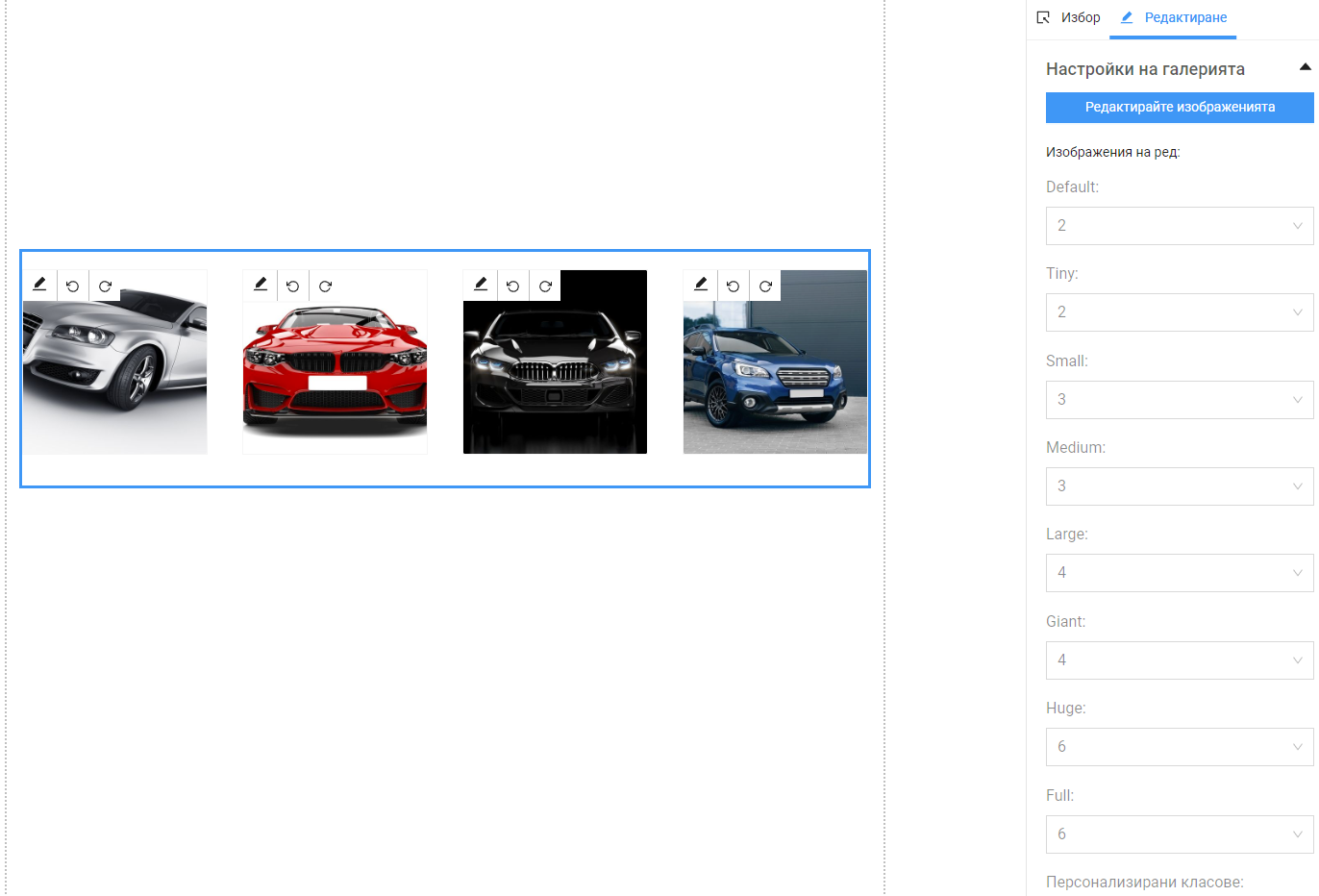Edit the blue Subaru image with pencil
Viewport: 1319px width, 896px height.
(700, 286)
